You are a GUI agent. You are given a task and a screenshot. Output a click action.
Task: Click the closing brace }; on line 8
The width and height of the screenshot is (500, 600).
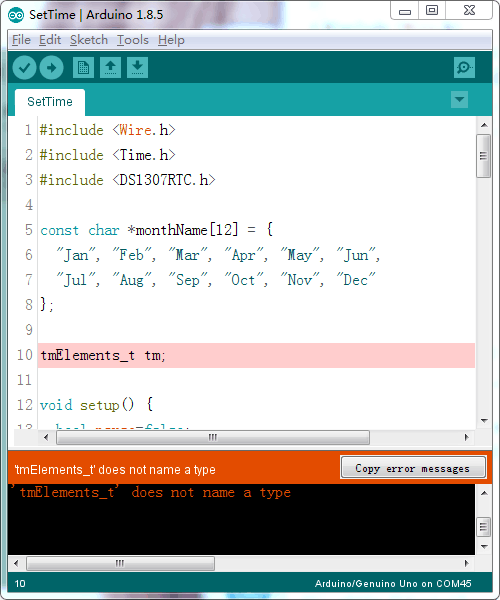tap(47, 305)
